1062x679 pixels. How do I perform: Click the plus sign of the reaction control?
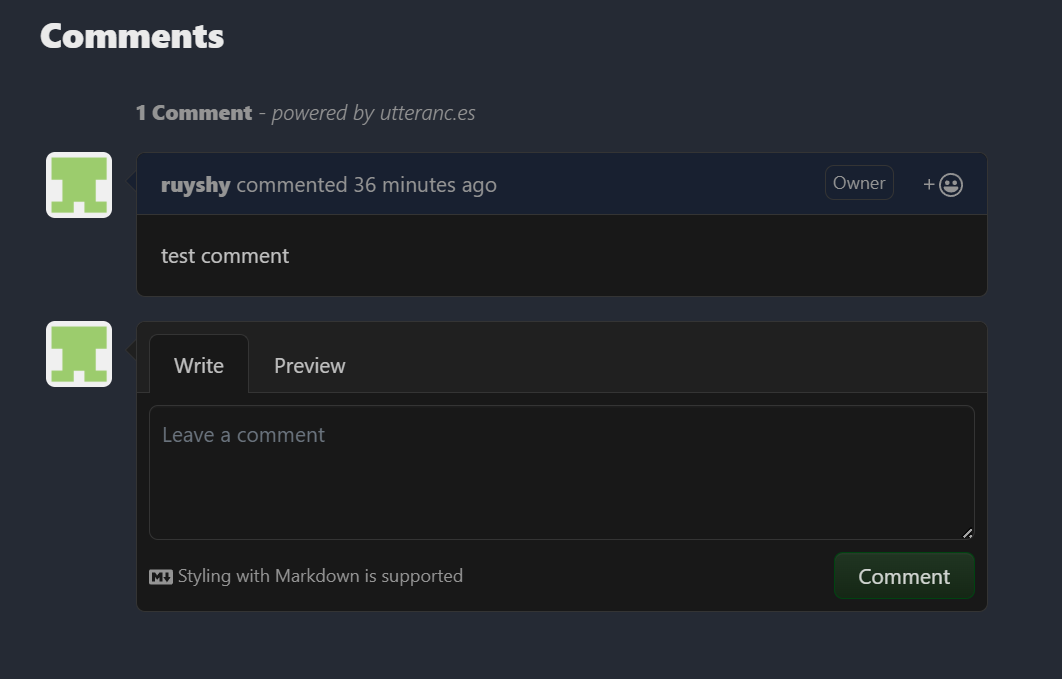click(x=928, y=183)
